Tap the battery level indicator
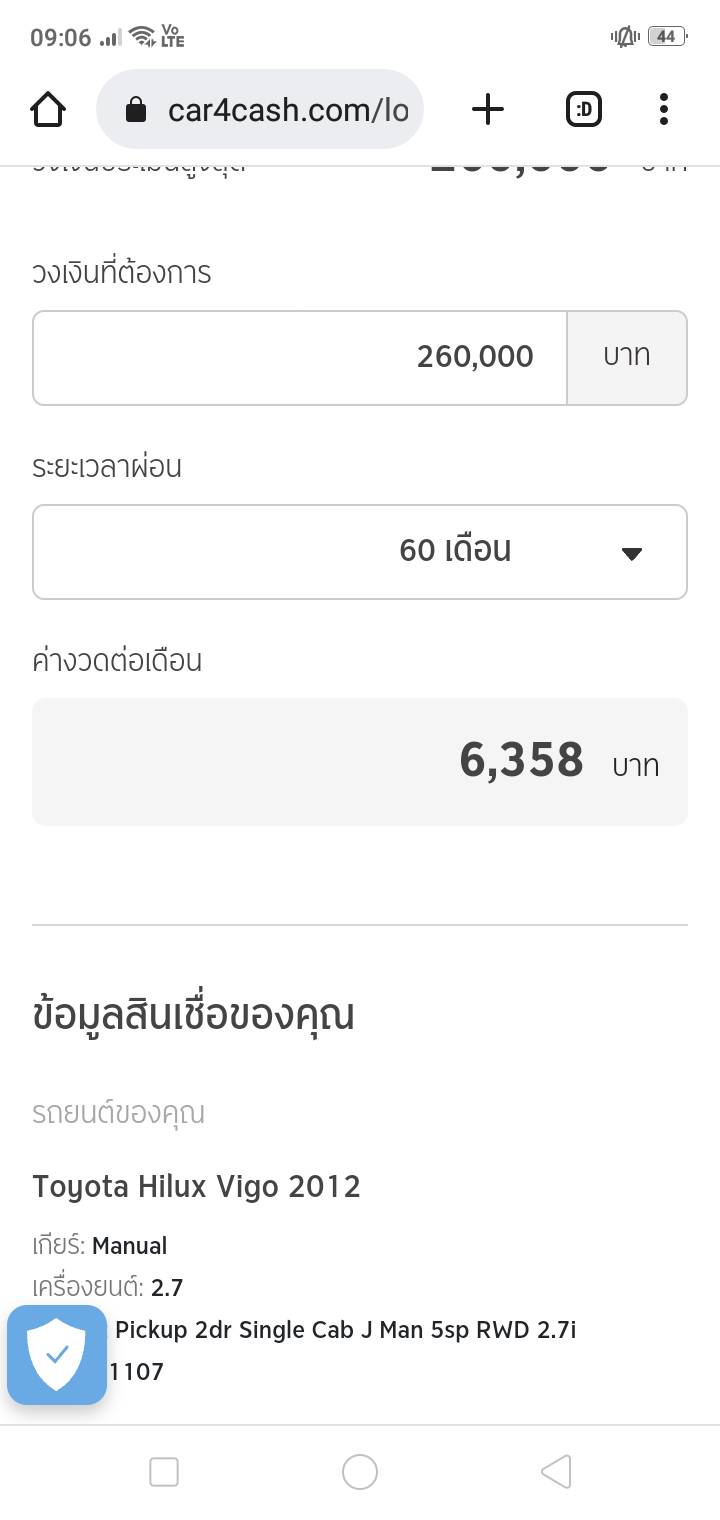The image size is (720, 1520). click(x=666, y=37)
